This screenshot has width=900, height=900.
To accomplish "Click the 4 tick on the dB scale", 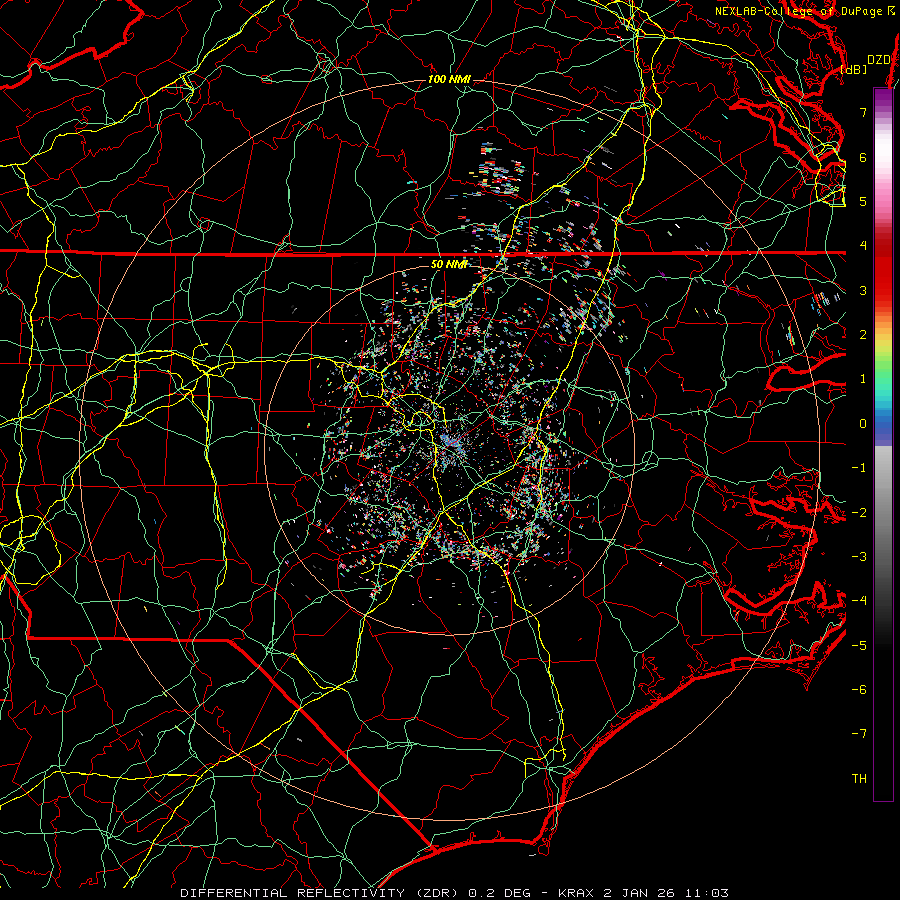I will 863,246.
